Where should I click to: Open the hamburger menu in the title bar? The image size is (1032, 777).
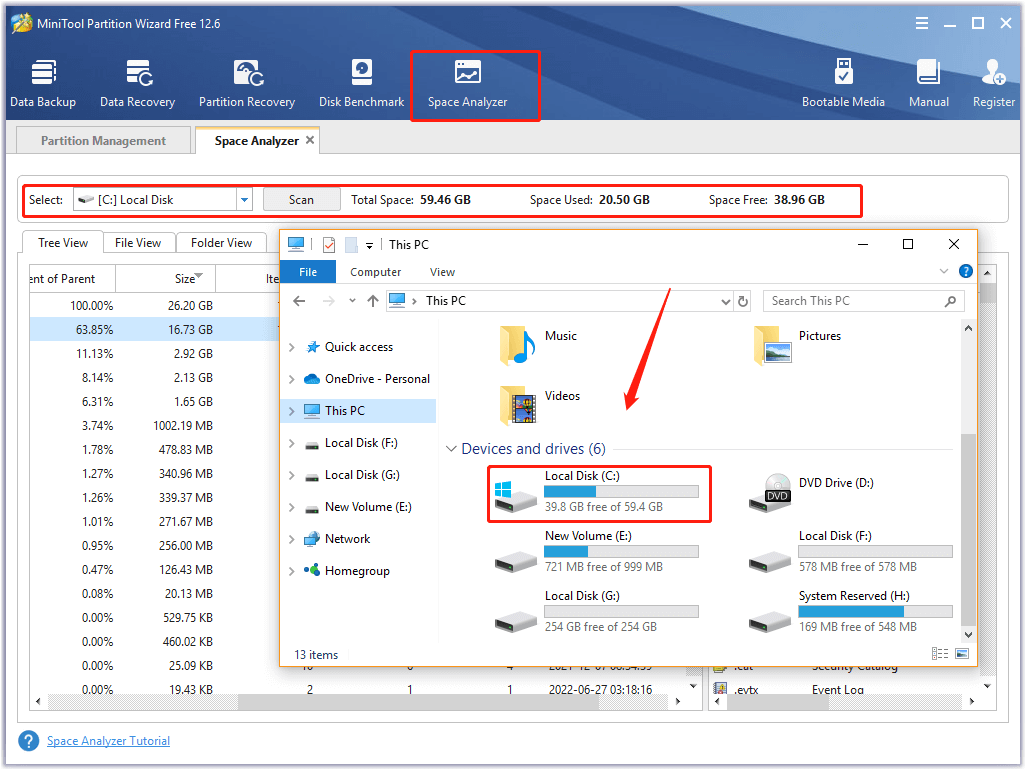(921, 22)
